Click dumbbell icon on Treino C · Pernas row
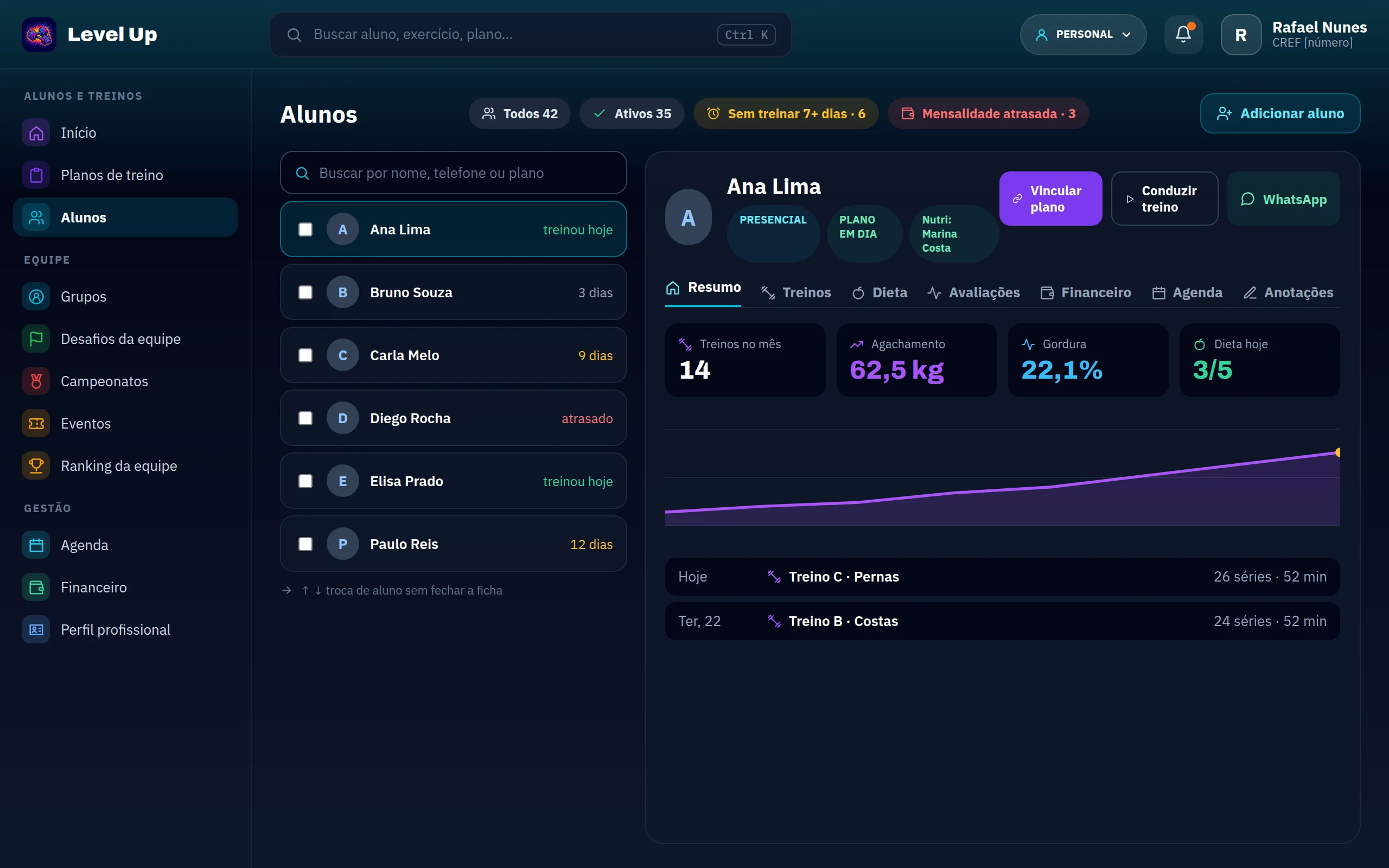 point(774,576)
